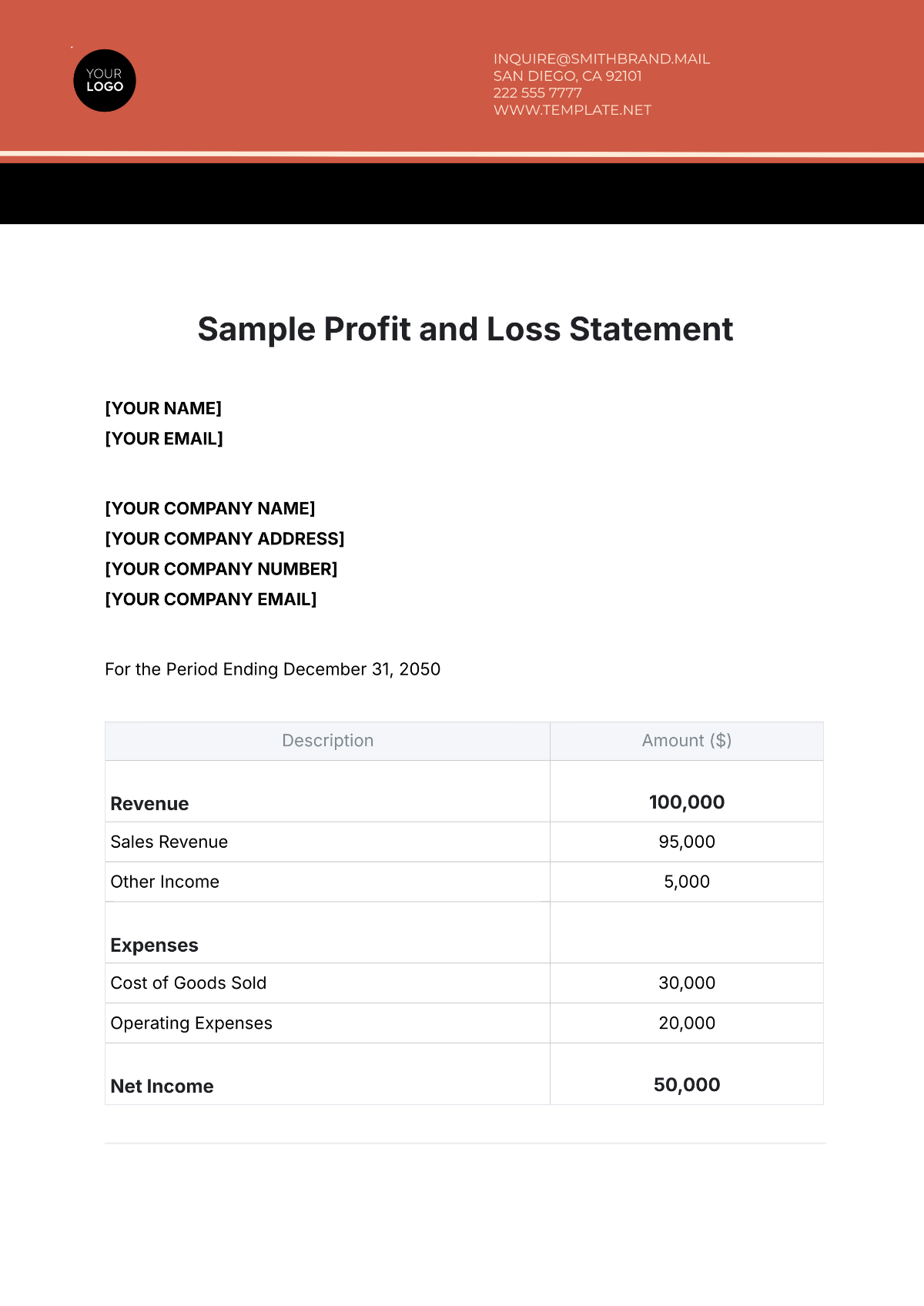Select the Amount ($) column header
The width and height of the screenshot is (924, 1306).
[x=687, y=741]
